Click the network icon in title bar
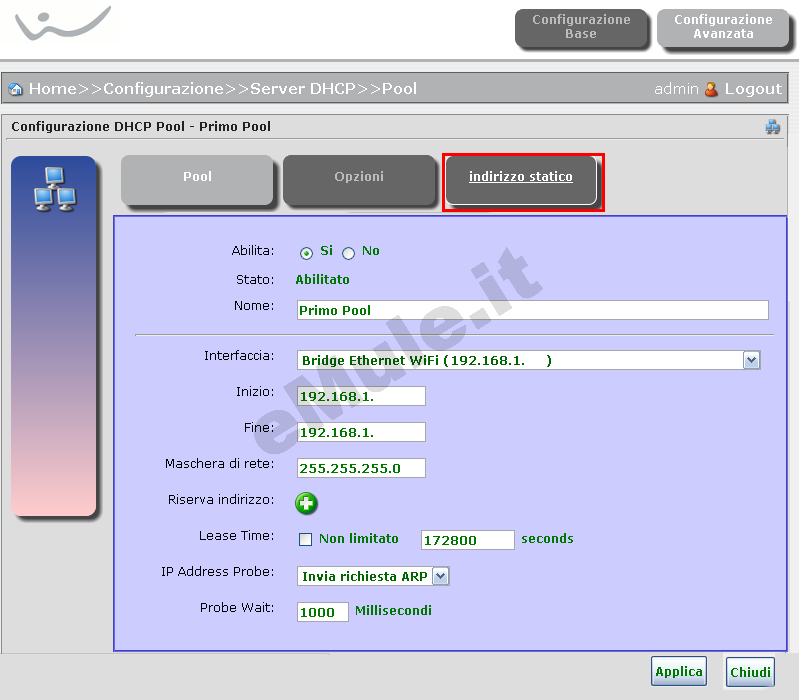799x700 pixels. [x=773, y=127]
